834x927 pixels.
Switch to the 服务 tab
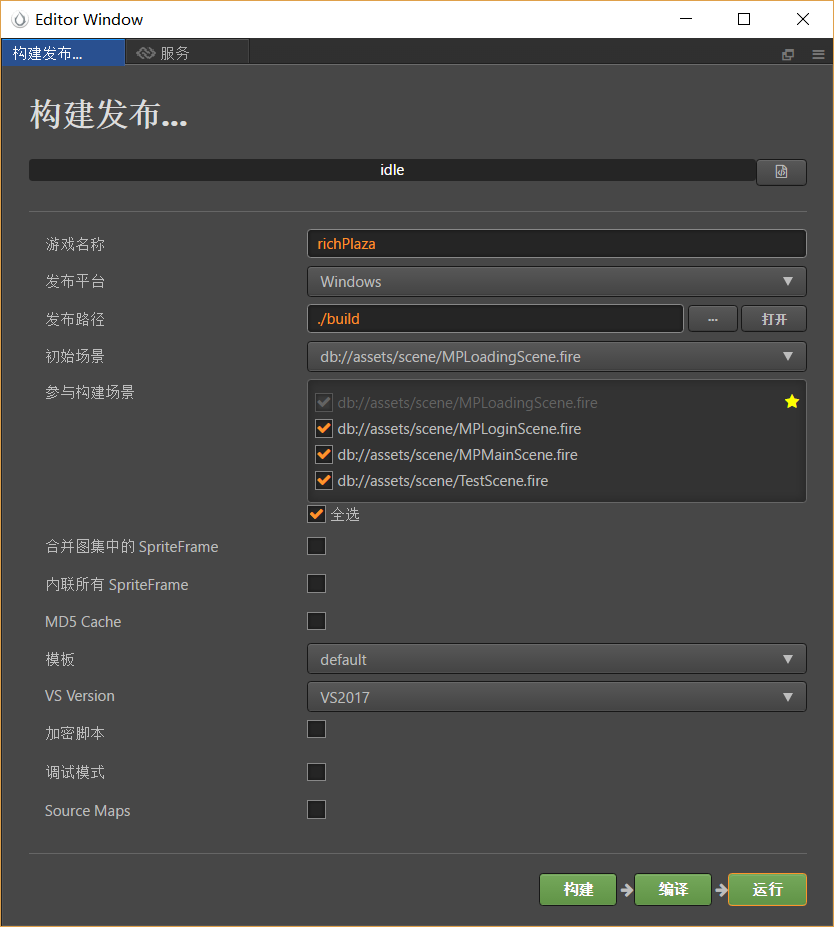tap(187, 53)
